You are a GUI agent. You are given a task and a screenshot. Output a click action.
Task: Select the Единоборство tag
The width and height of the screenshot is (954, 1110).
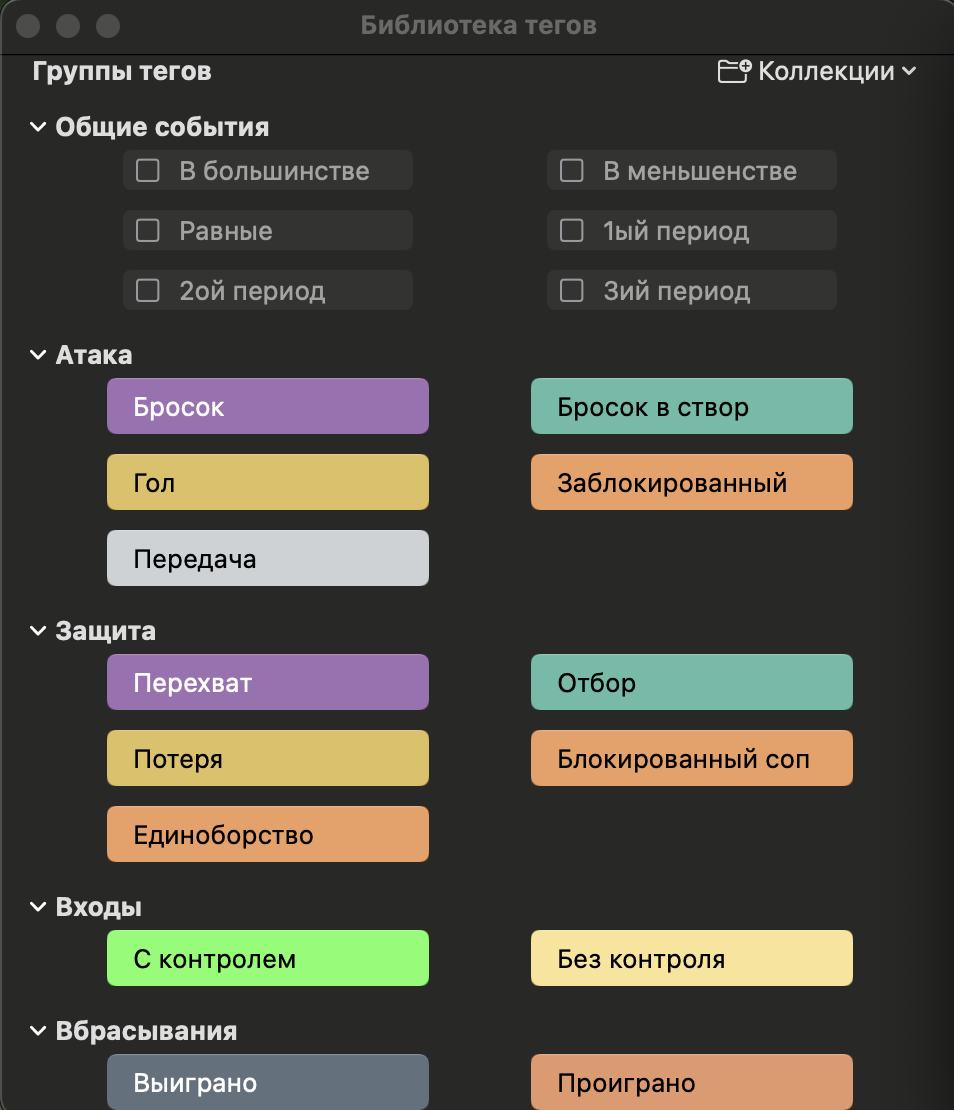coord(268,834)
